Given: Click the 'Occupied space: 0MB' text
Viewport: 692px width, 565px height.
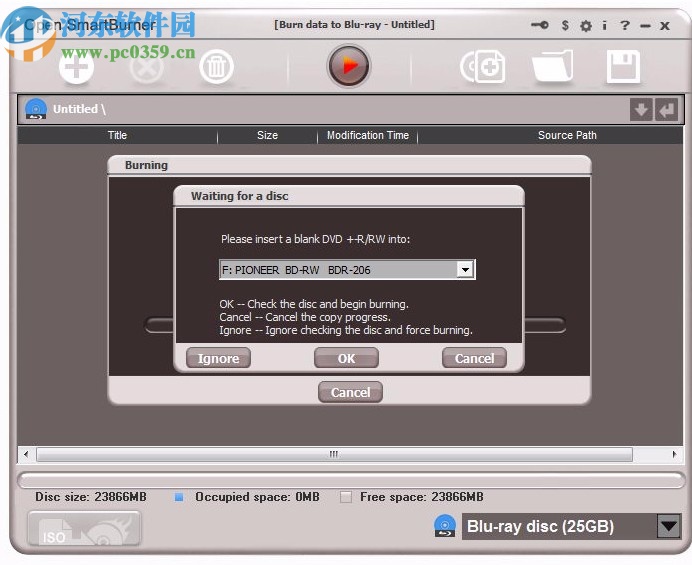Looking at the screenshot, I should coord(257,497).
